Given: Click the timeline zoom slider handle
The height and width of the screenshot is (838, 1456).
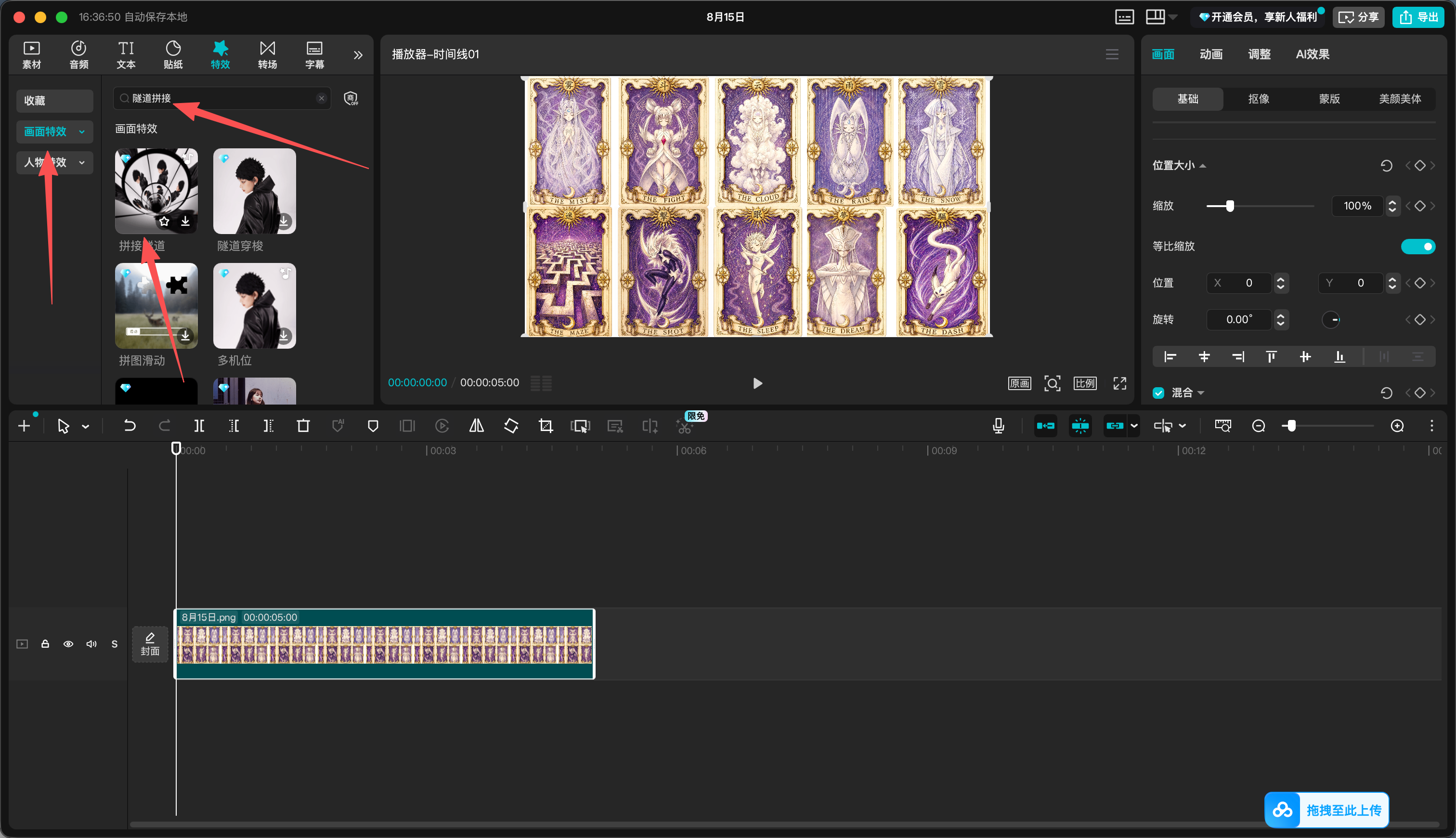Looking at the screenshot, I should [x=1291, y=426].
